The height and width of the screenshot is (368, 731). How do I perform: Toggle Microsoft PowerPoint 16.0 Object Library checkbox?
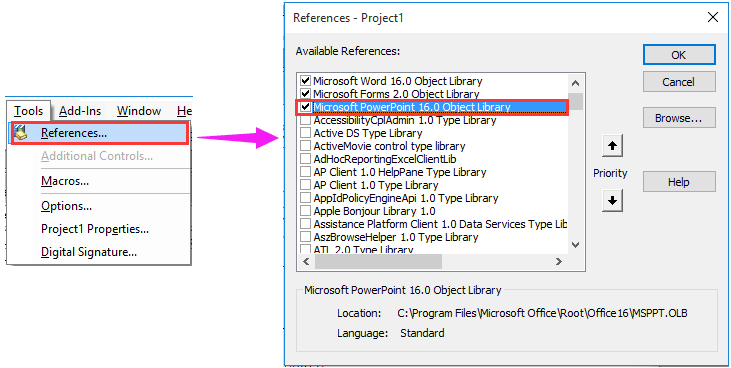click(305, 107)
